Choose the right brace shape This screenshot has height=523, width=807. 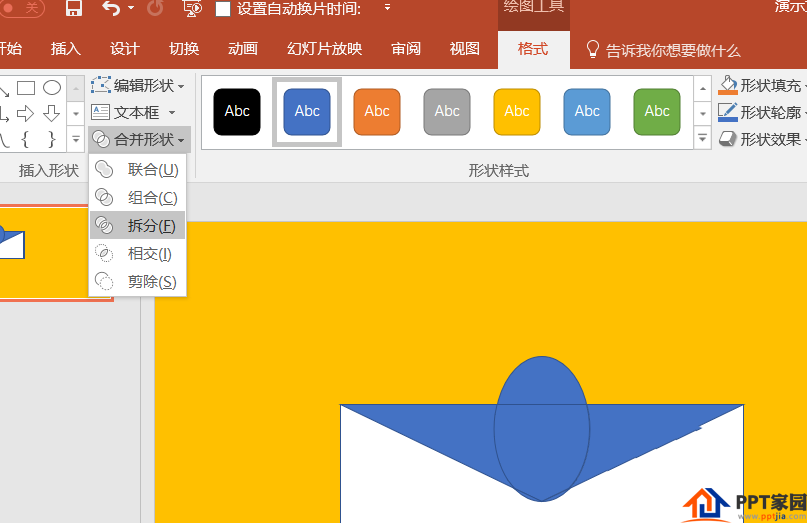tap(51, 139)
